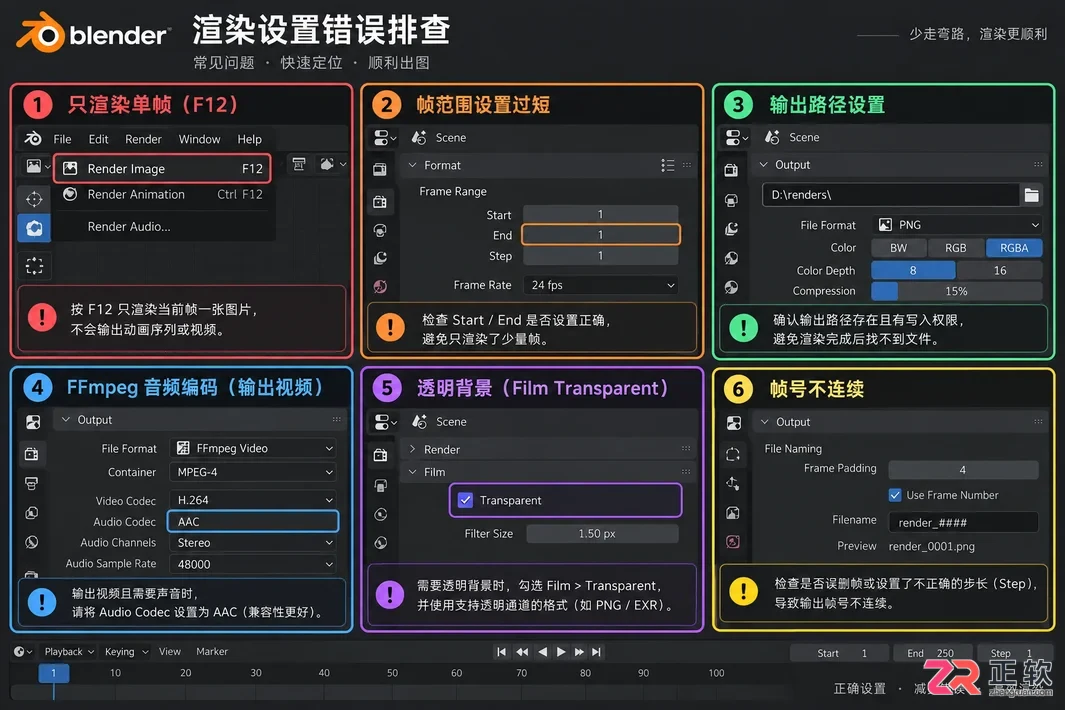The width and height of the screenshot is (1065, 710).
Task: Select Color Depth 8
Action: 914,270
